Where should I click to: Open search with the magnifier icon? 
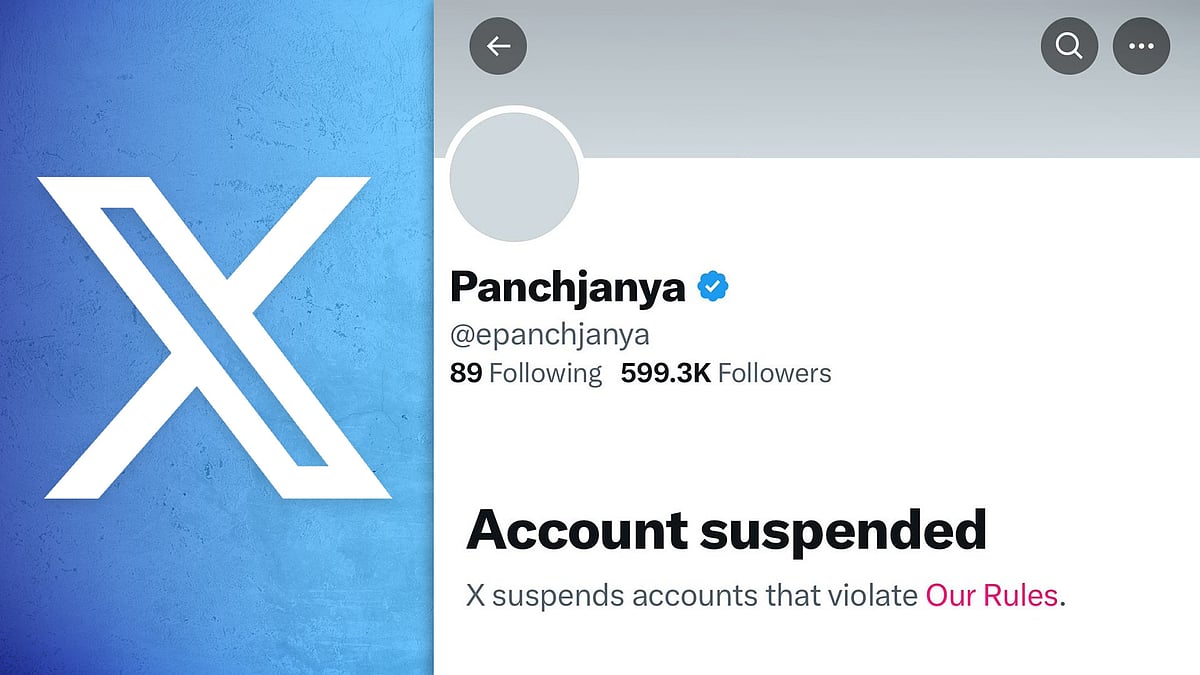1069,46
